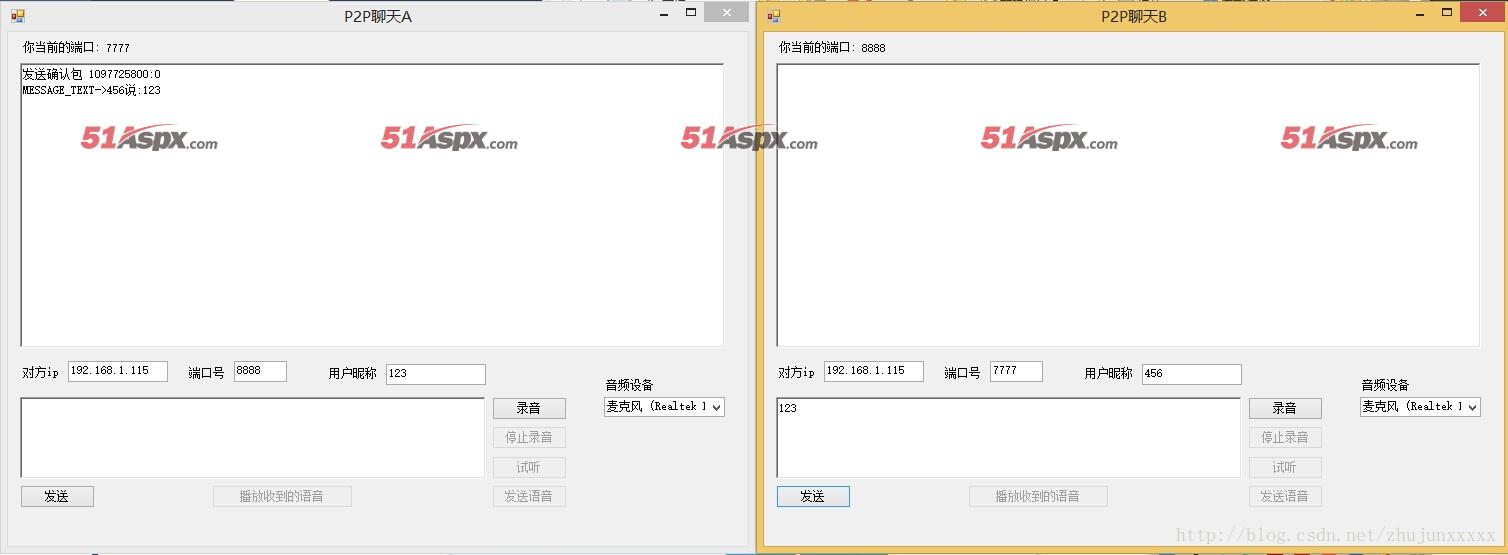Click 发送语音 button in P2P聊天B
This screenshot has height=555, width=1508.
pyautogui.click(x=1285, y=496)
